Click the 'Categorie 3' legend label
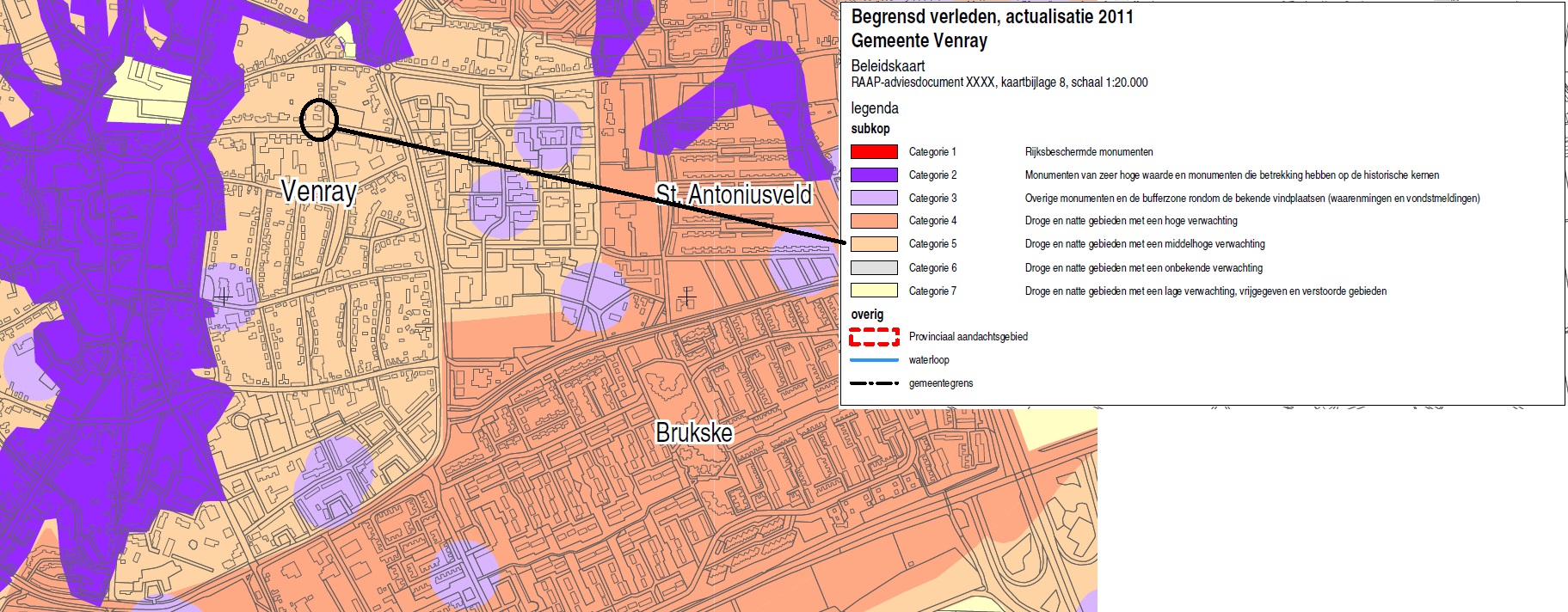Viewport: 1568px width, 612px height. (x=932, y=198)
